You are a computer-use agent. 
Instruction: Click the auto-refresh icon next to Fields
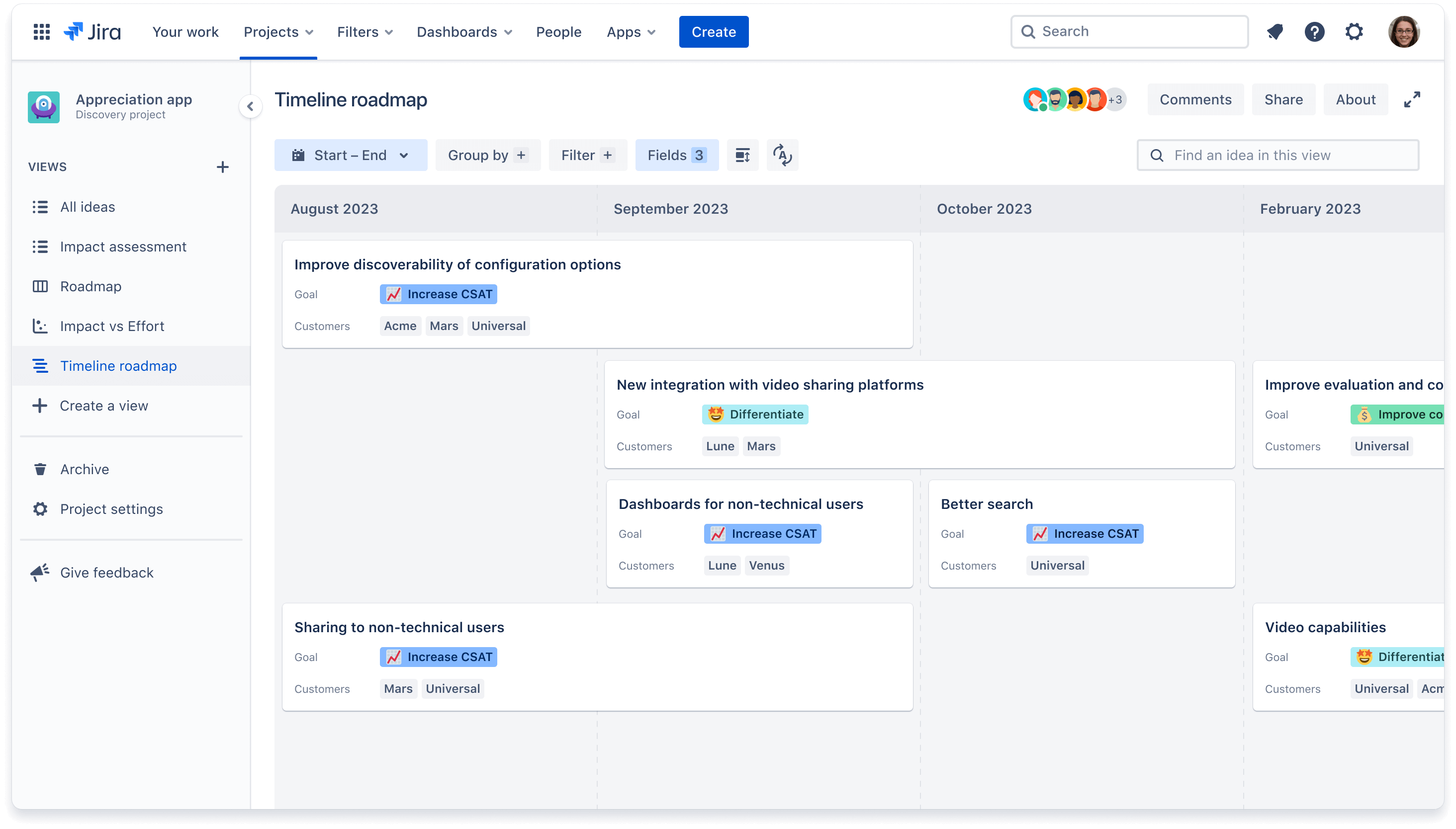tap(782, 155)
